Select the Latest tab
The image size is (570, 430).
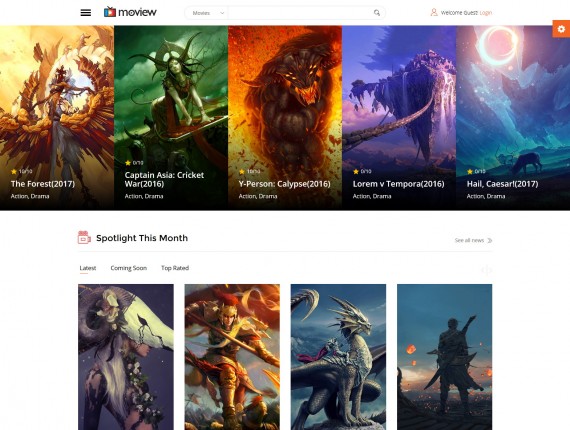tap(88, 268)
